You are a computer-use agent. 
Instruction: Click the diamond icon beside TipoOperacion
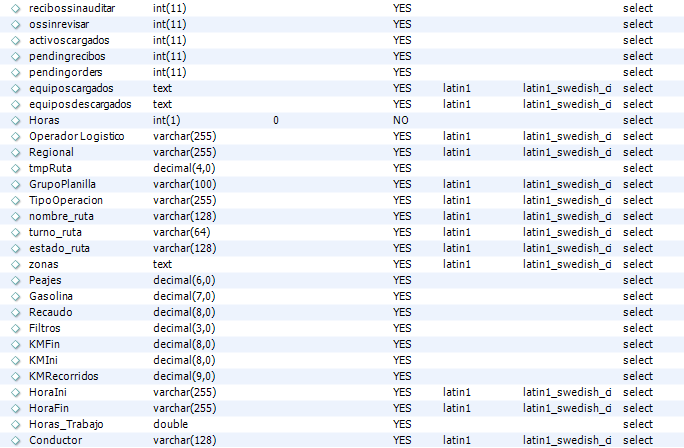tap(16, 200)
